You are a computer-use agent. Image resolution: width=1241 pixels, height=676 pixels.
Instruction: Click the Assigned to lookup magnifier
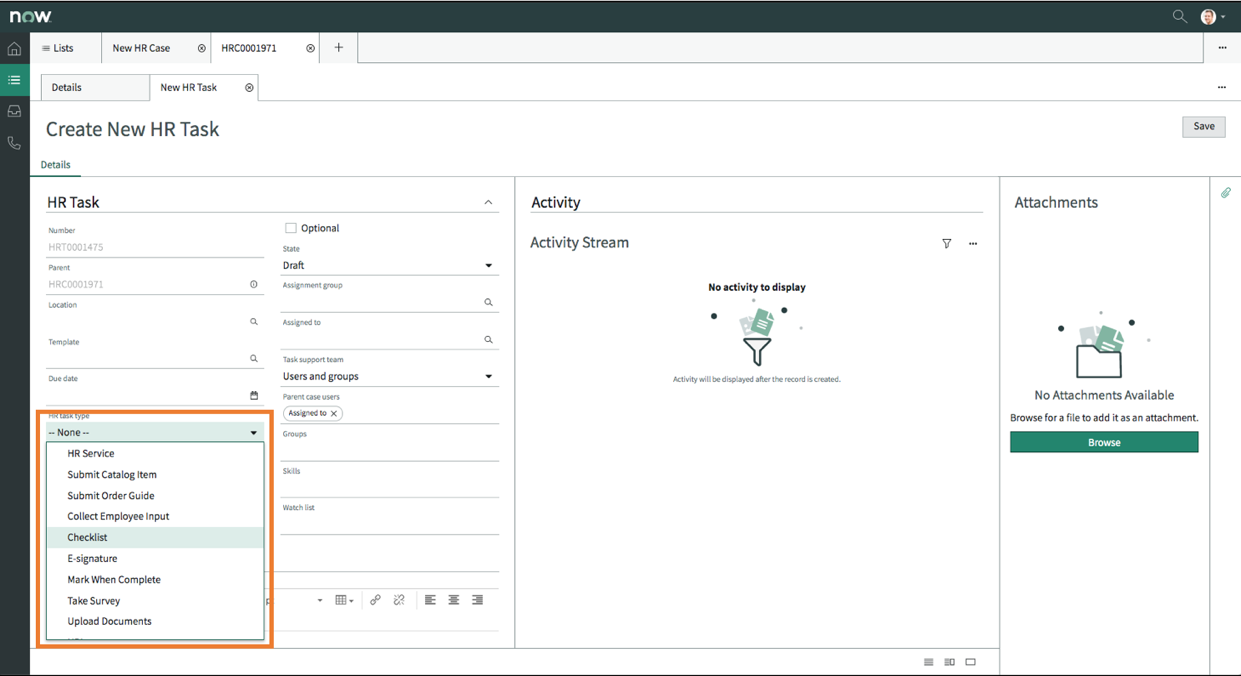(x=488, y=340)
